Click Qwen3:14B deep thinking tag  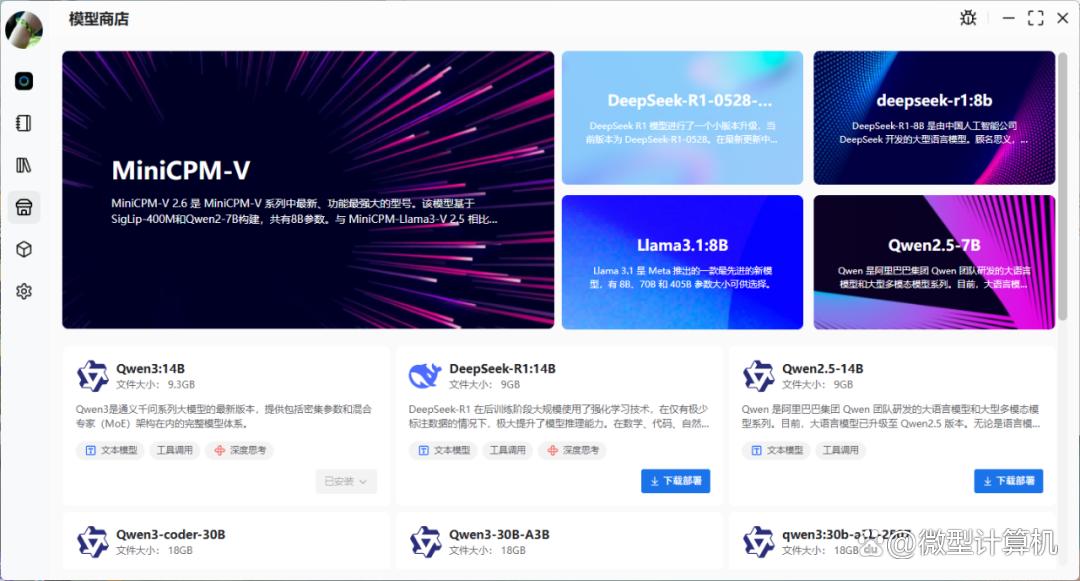(x=240, y=450)
